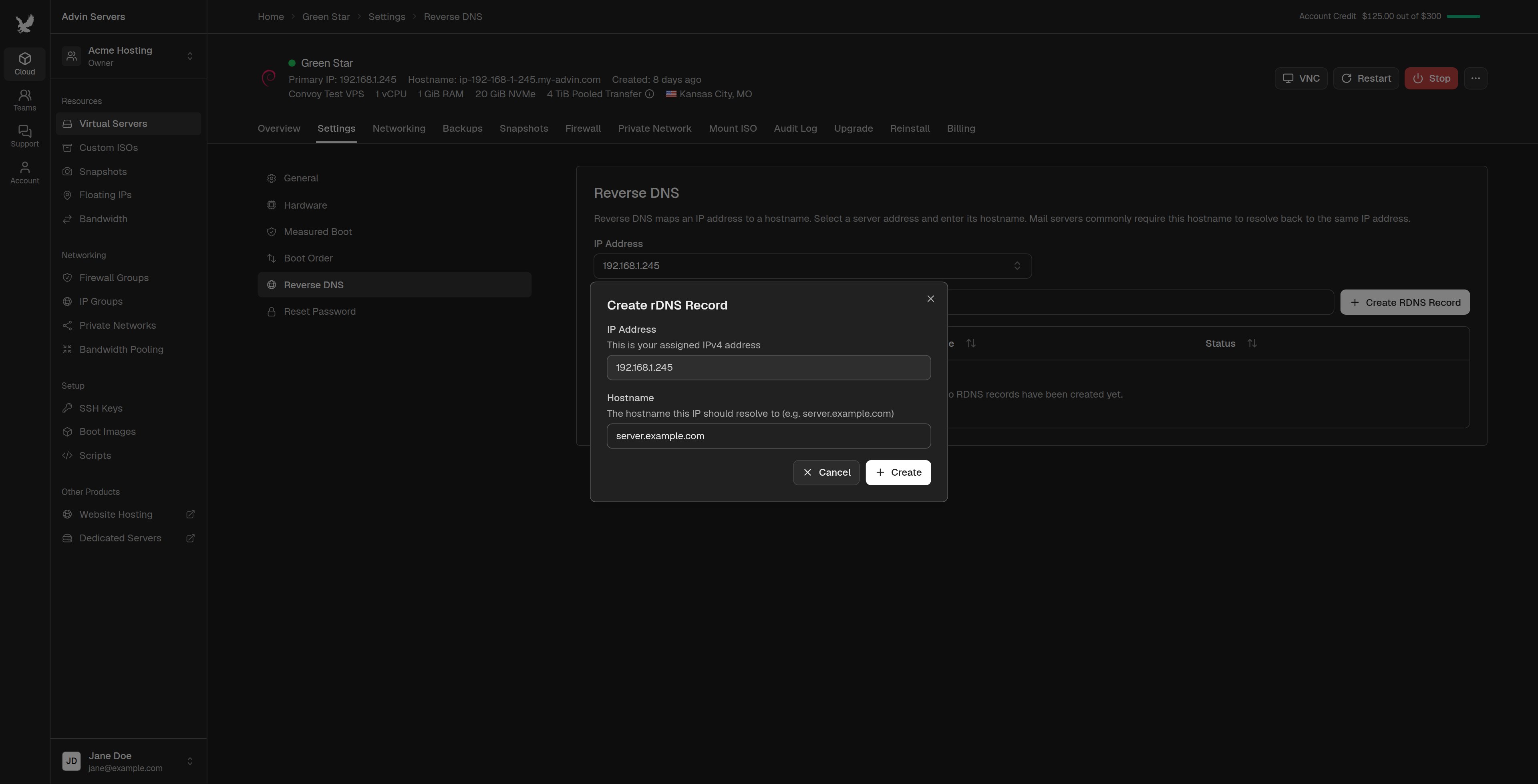
Task: Open the VNC console
Action: [1301, 78]
